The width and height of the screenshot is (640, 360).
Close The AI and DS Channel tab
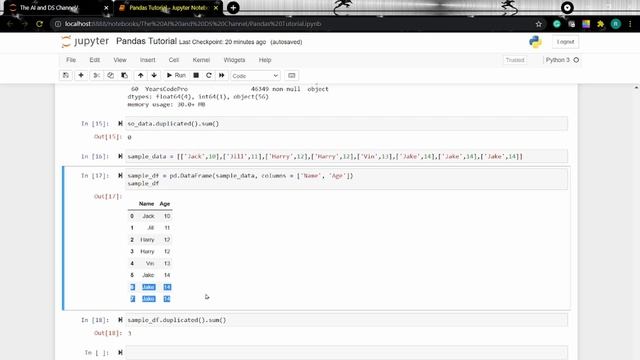coord(106,8)
